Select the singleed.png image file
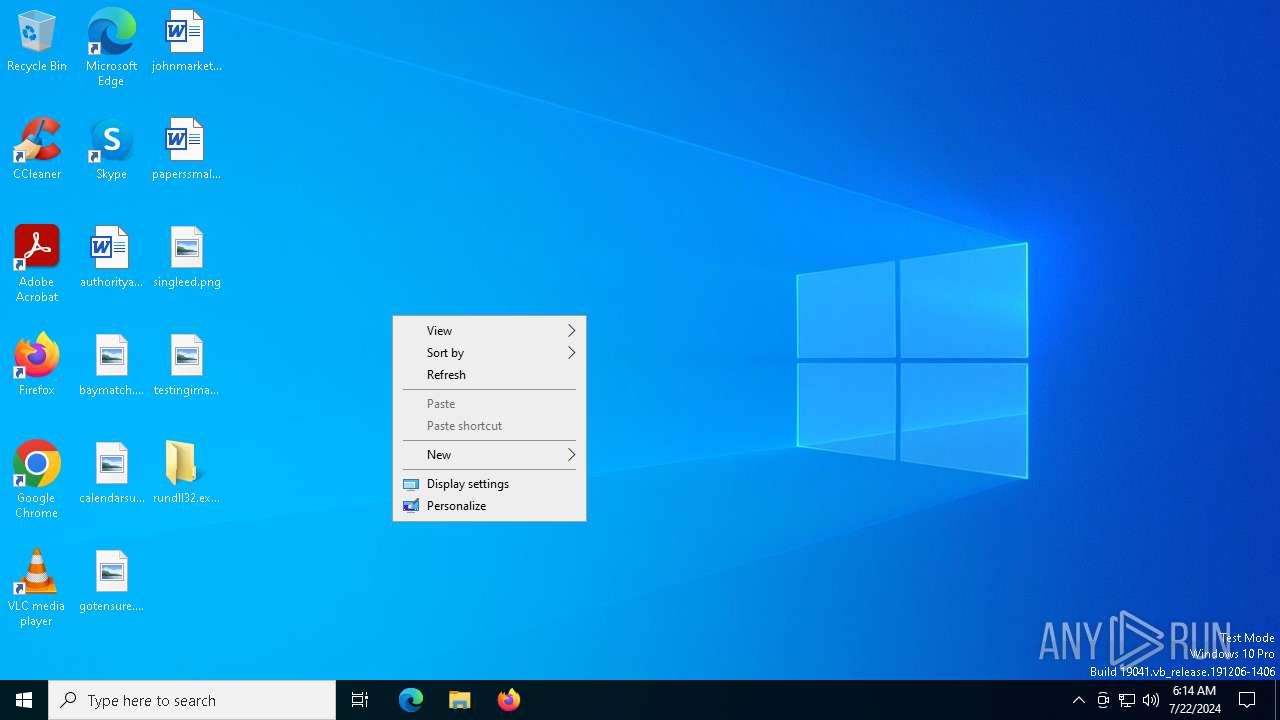Viewport: 1280px width, 720px height. [186, 258]
